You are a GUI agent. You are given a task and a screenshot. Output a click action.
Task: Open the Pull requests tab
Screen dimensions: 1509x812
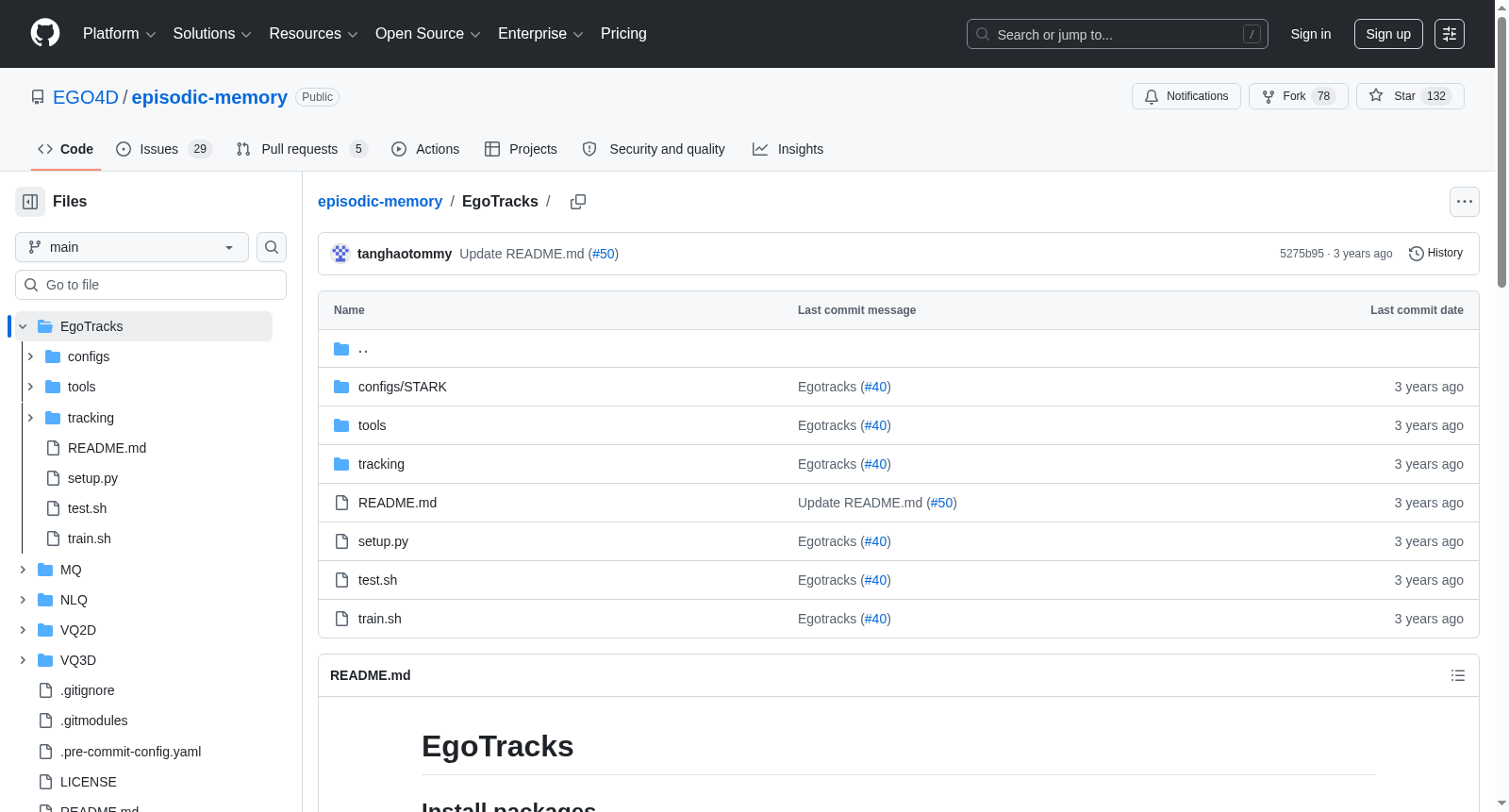click(301, 149)
